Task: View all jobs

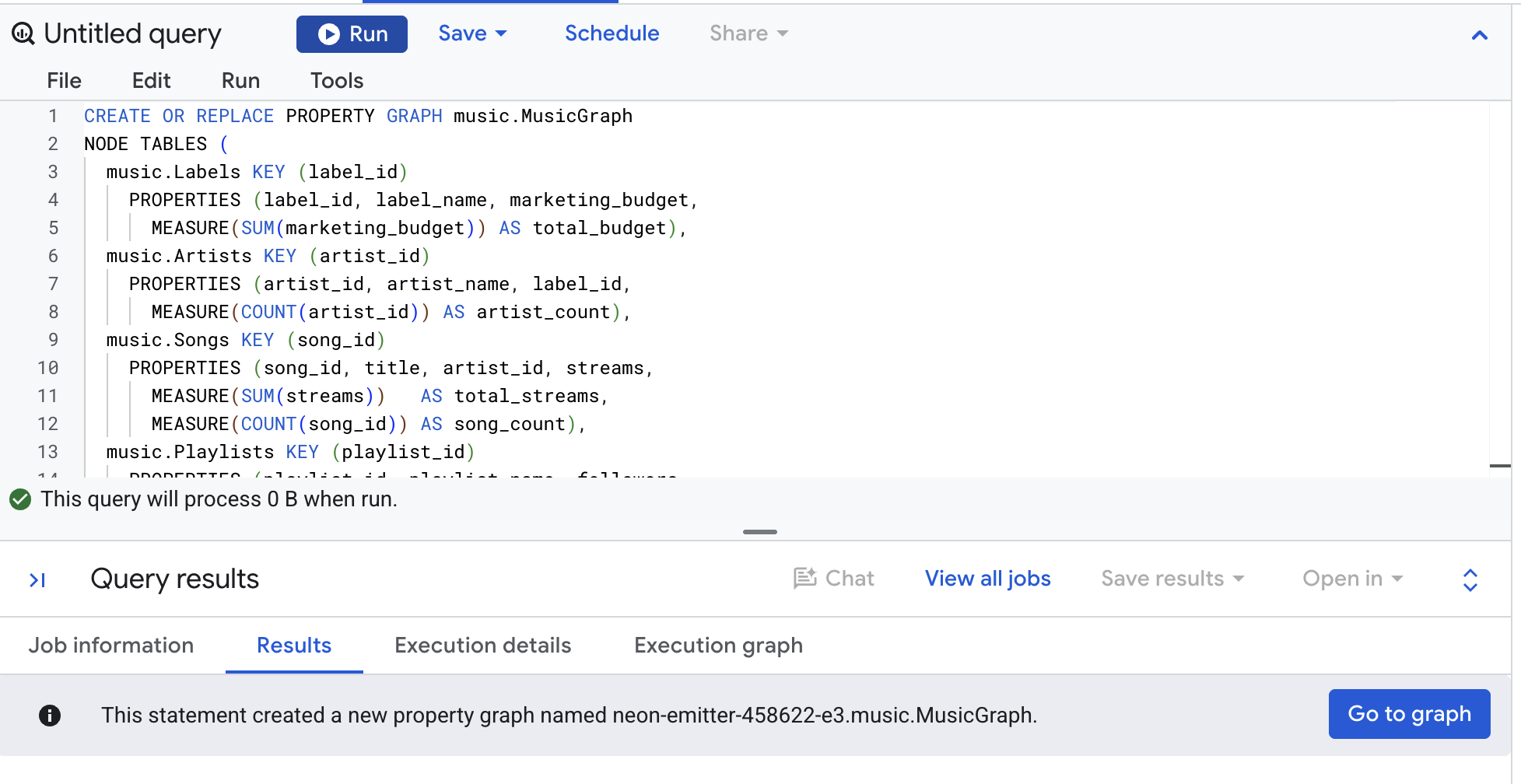Action: (x=987, y=579)
